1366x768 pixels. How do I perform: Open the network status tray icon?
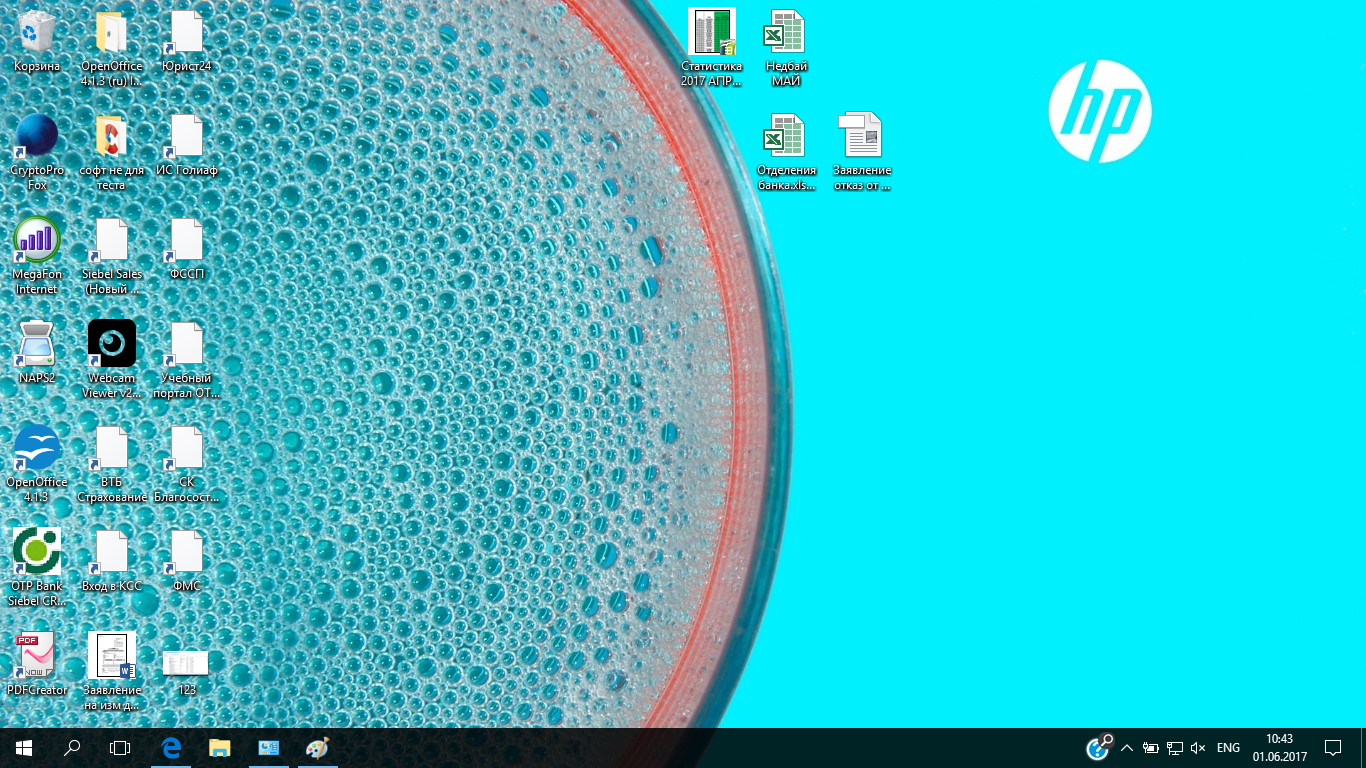pos(1175,748)
